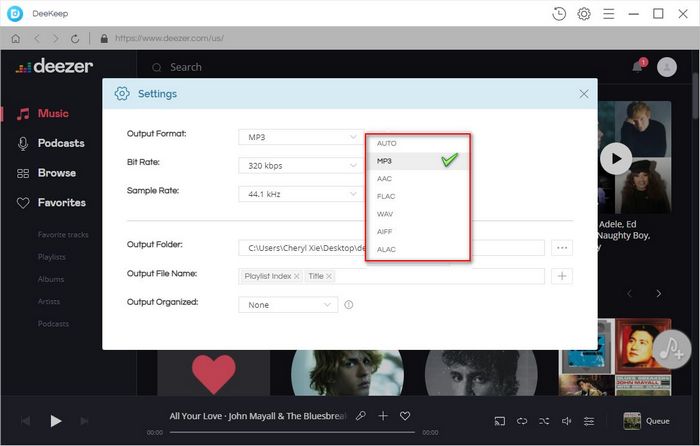
Task: Expand the Output Format dropdown
Action: tap(301, 137)
